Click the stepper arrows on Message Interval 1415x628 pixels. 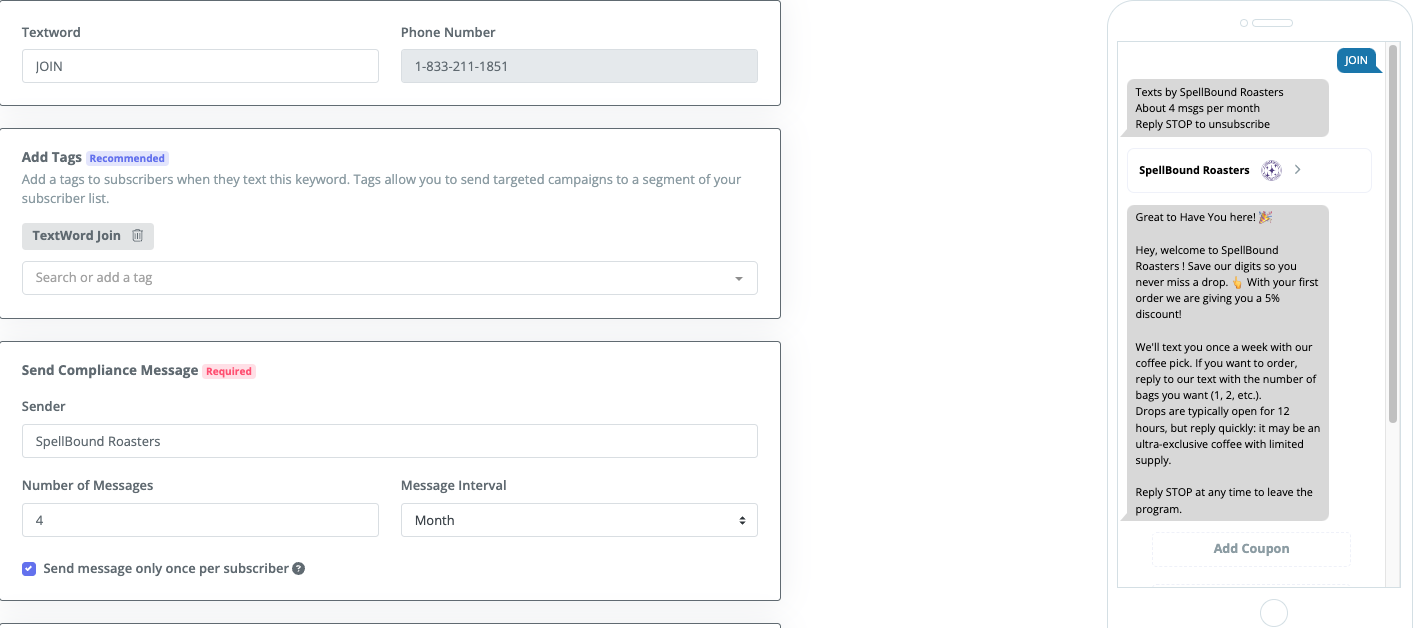click(741, 520)
